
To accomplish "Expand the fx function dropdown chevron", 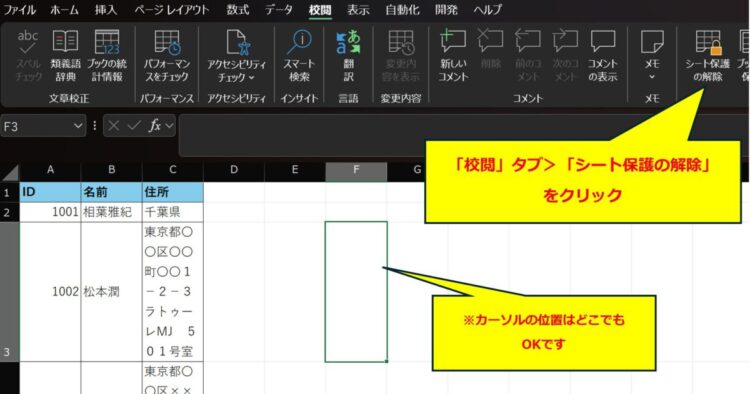I will tap(169, 126).
